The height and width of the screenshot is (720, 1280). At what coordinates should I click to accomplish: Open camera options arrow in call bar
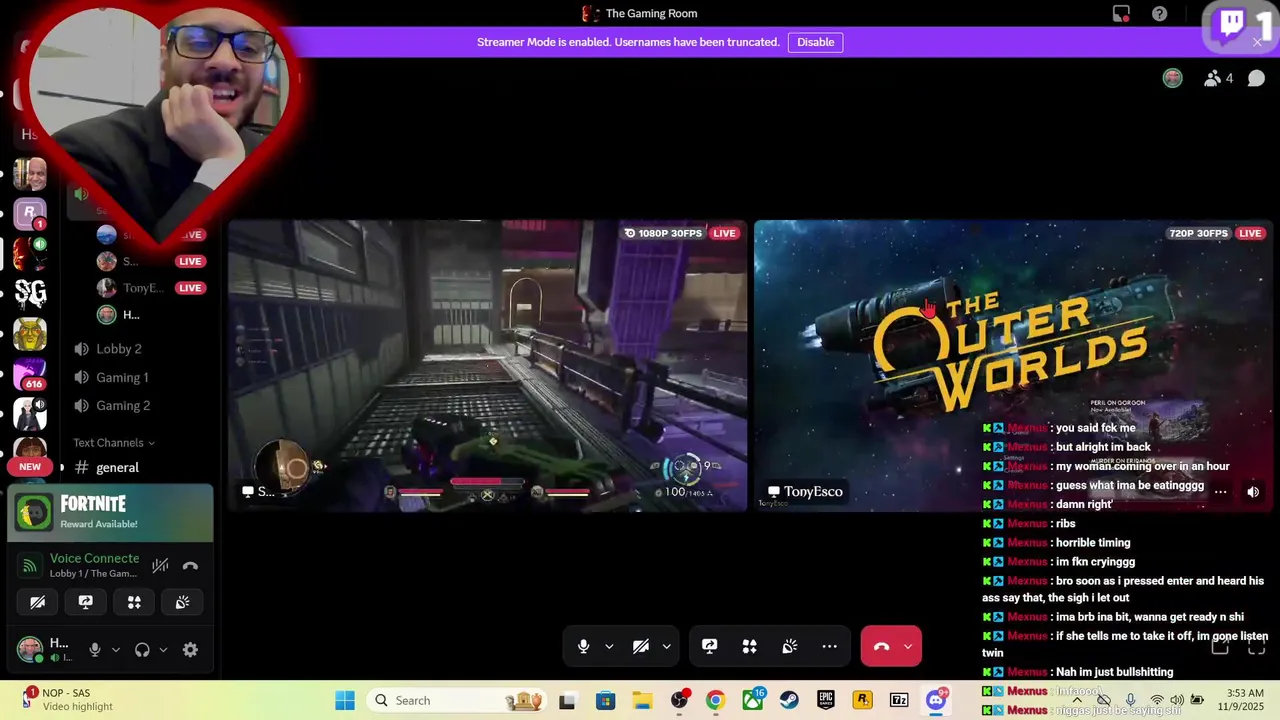pyautogui.click(x=666, y=647)
